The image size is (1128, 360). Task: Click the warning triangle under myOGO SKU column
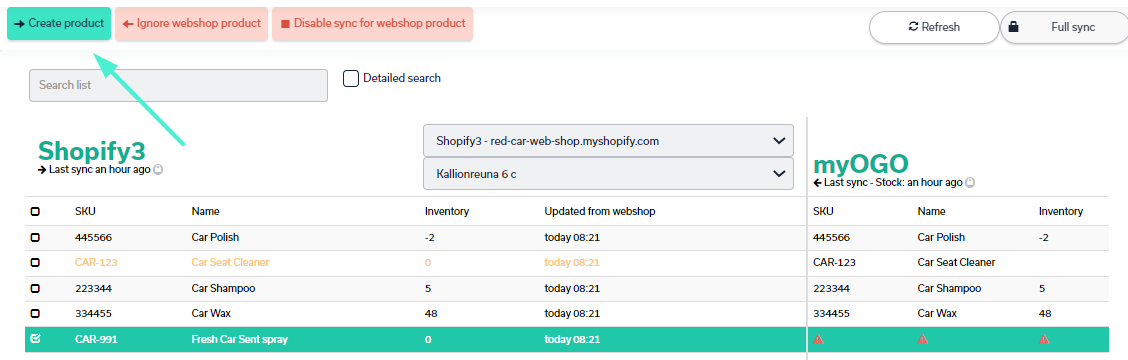(818, 339)
